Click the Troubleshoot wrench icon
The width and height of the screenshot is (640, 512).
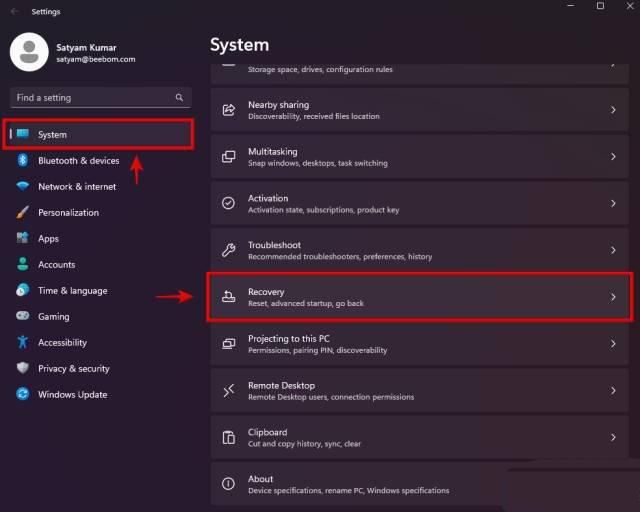(228, 250)
